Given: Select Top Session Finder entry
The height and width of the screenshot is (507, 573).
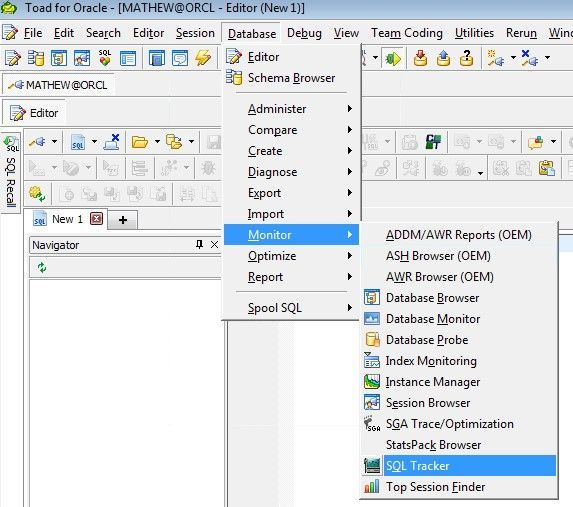Looking at the screenshot, I should (460, 487).
